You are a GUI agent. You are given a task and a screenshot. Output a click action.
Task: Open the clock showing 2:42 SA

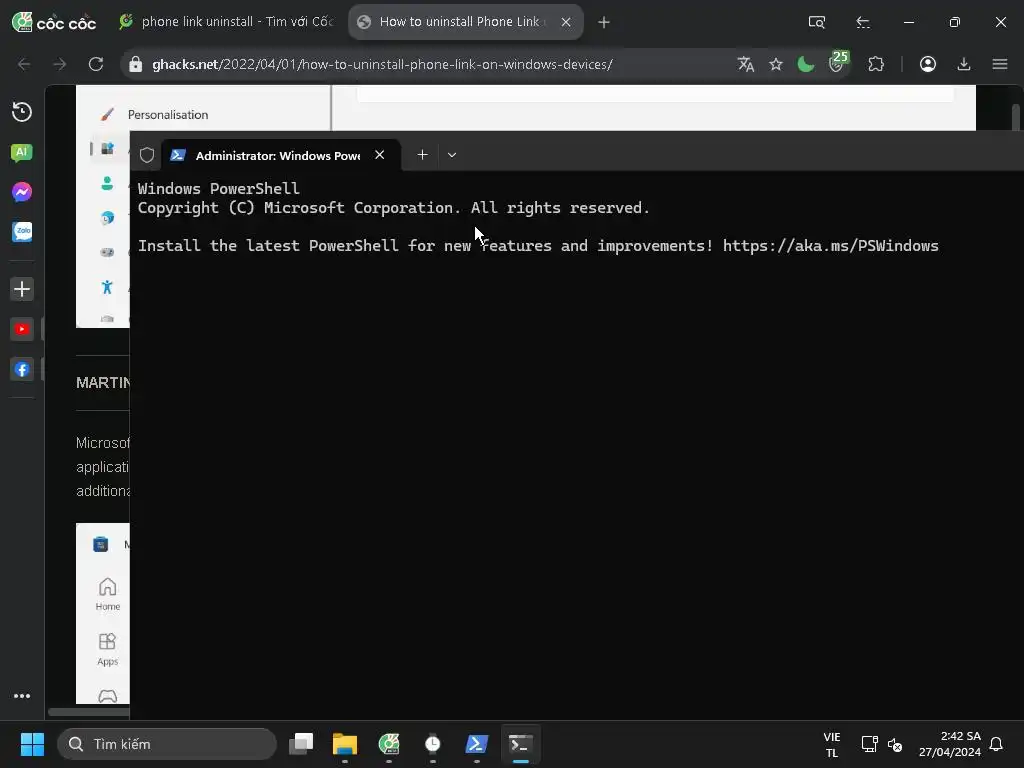tap(950, 744)
